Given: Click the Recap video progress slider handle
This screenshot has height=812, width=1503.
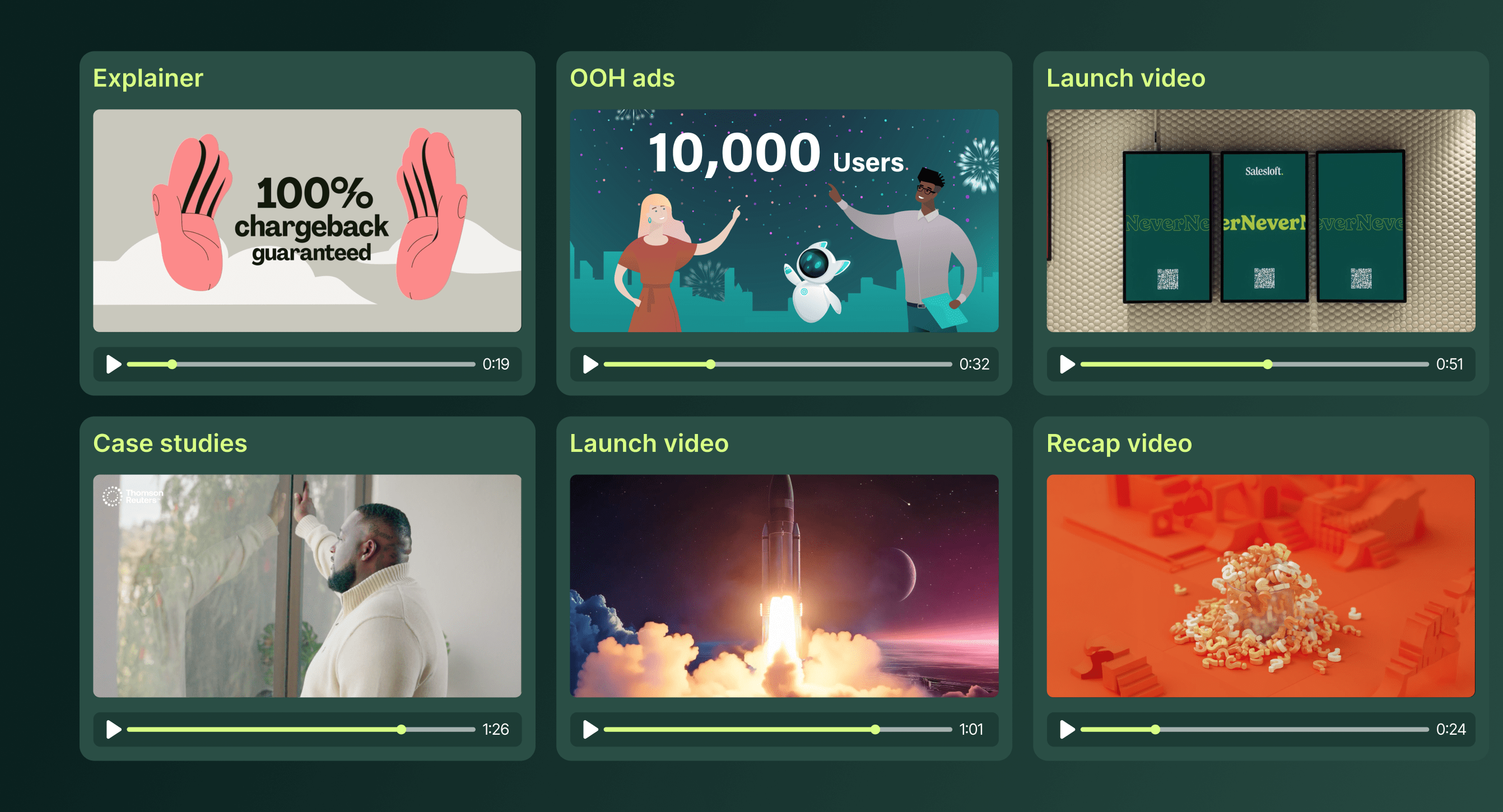Looking at the screenshot, I should coord(1155,729).
